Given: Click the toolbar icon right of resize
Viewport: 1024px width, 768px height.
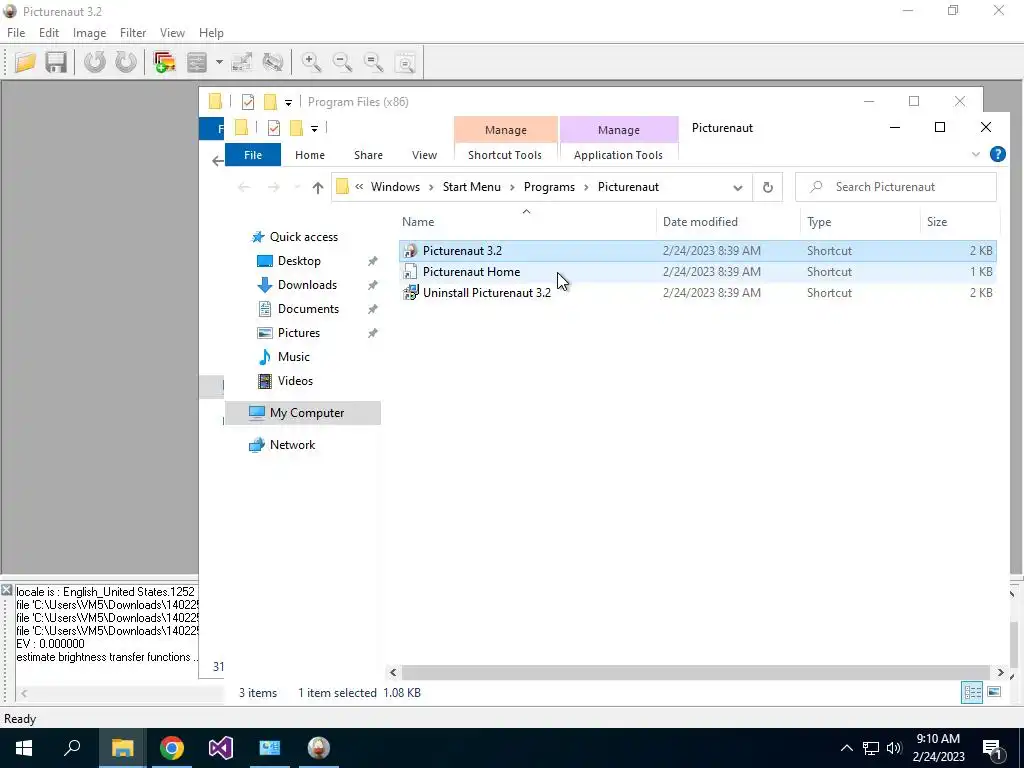Looking at the screenshot, I should 272,63.
